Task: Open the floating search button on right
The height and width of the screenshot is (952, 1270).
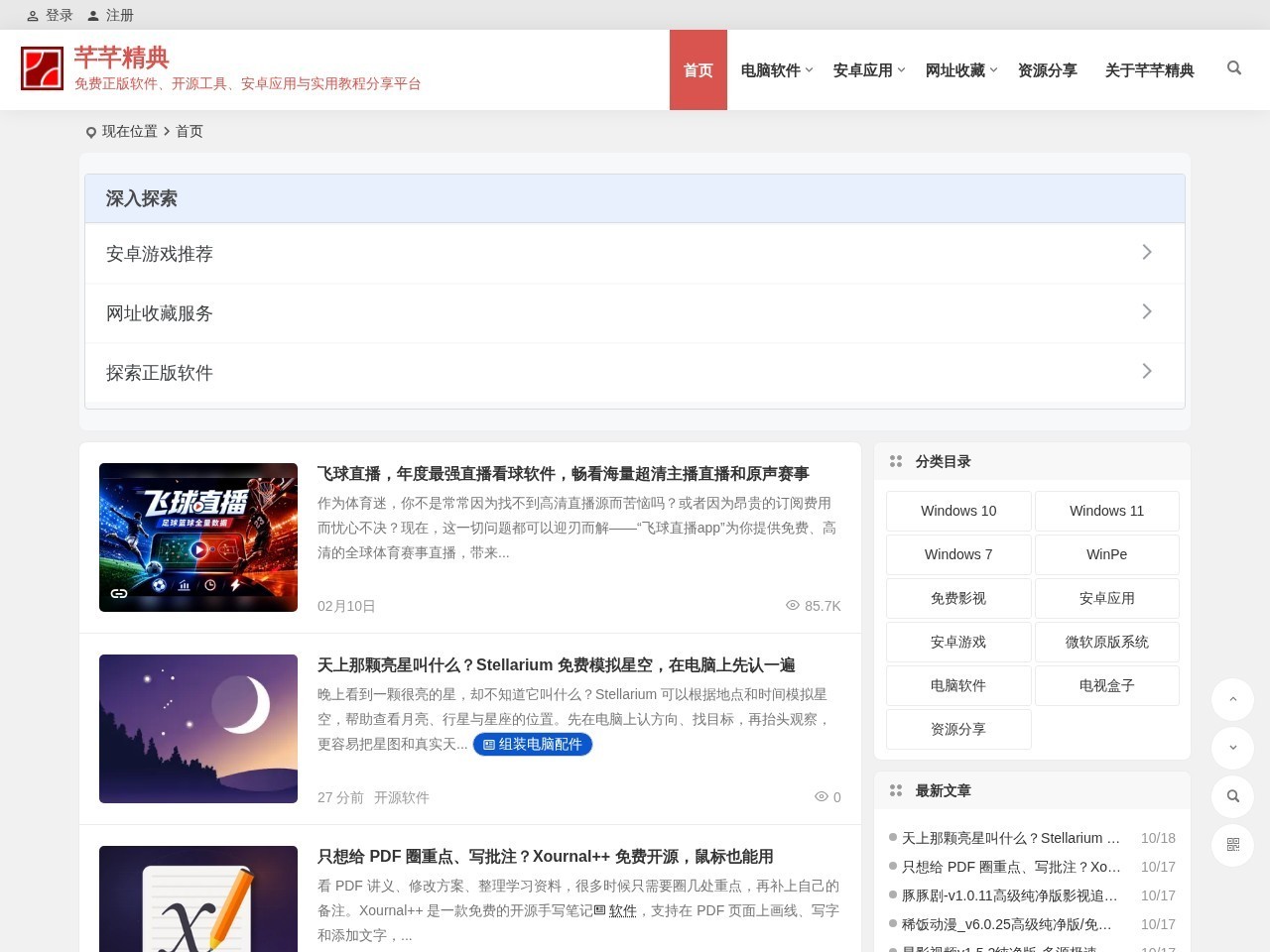Action: tap(1233, 796)
